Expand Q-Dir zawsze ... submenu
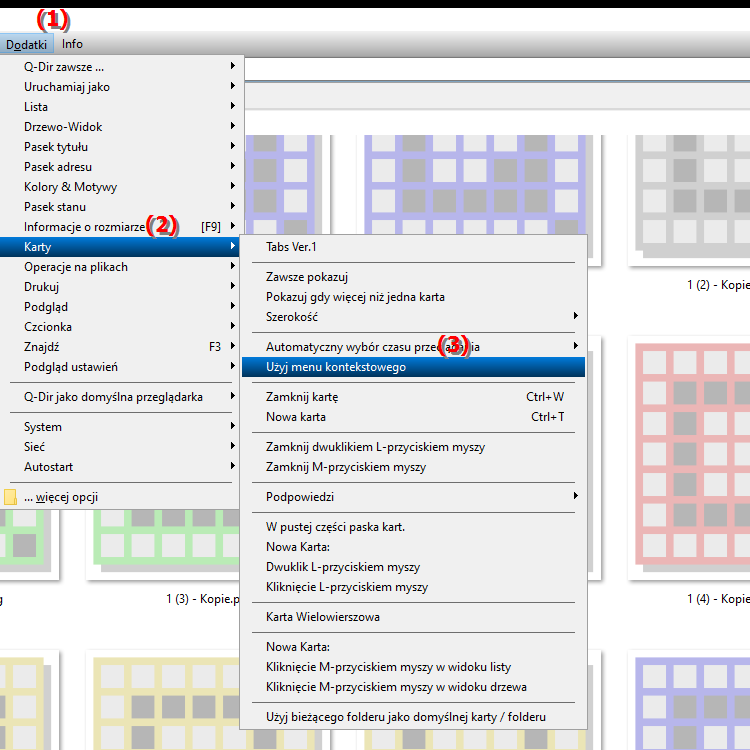Viewport: 750px width, 750px height. (x=122, y=66)
